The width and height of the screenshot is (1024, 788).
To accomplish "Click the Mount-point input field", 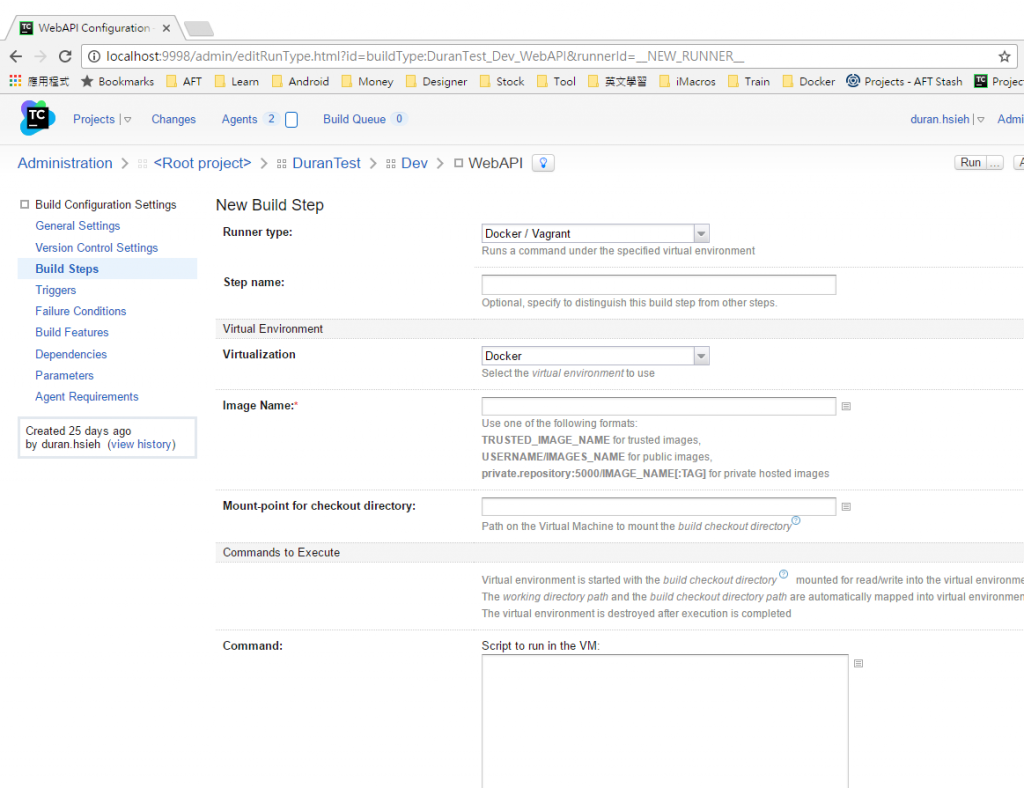I will pyautogui.click(x=658, y=507).
